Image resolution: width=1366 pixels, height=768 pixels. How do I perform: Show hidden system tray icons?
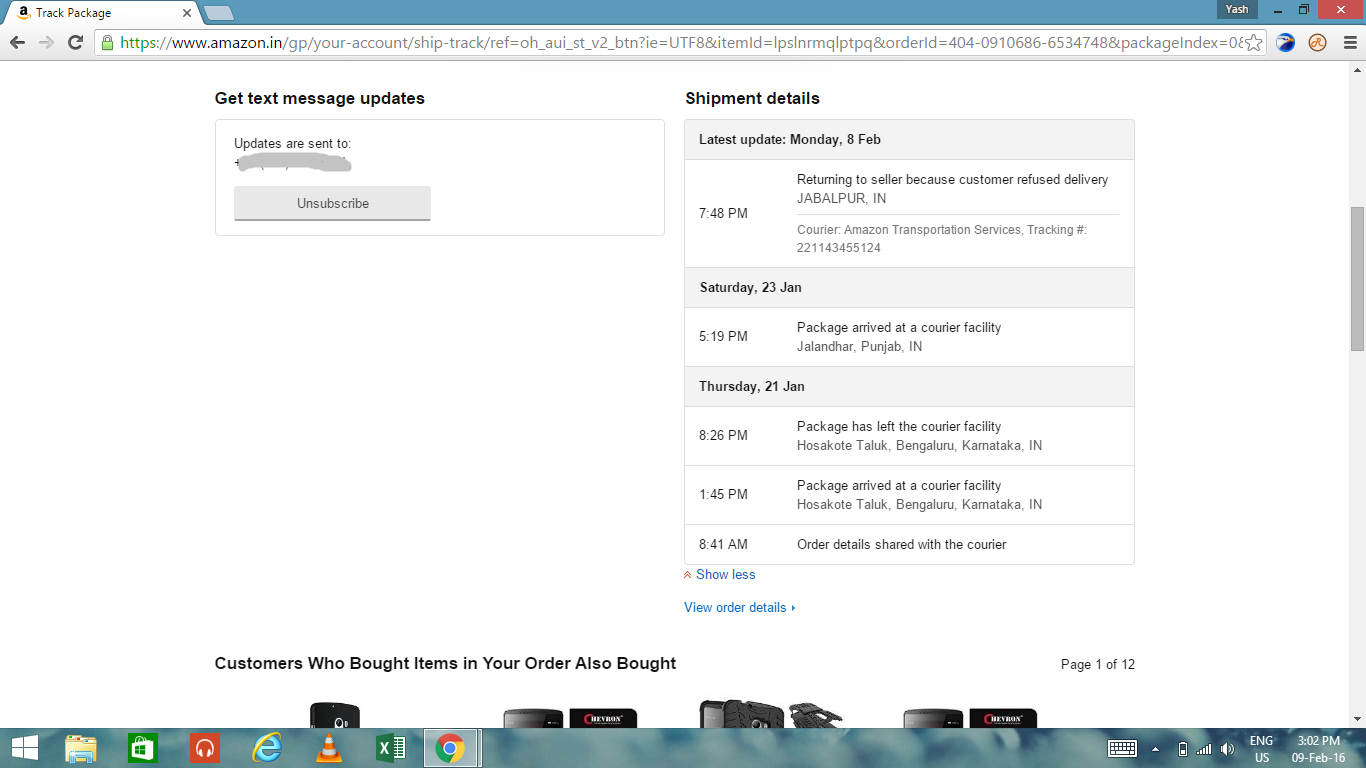pyautogui.click(x=1156, y=749)
